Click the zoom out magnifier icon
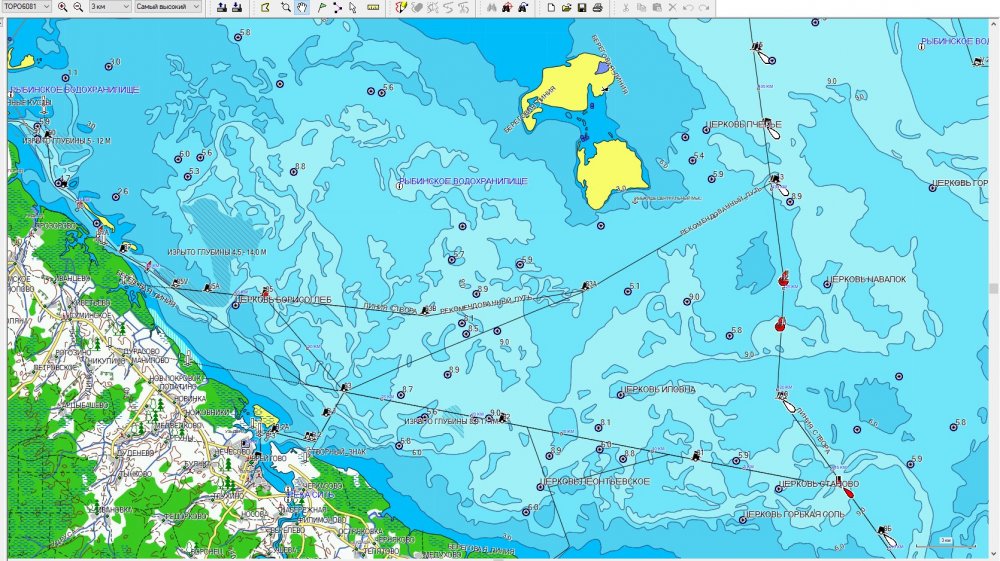 pyautogui.click(x=78, y=7)
